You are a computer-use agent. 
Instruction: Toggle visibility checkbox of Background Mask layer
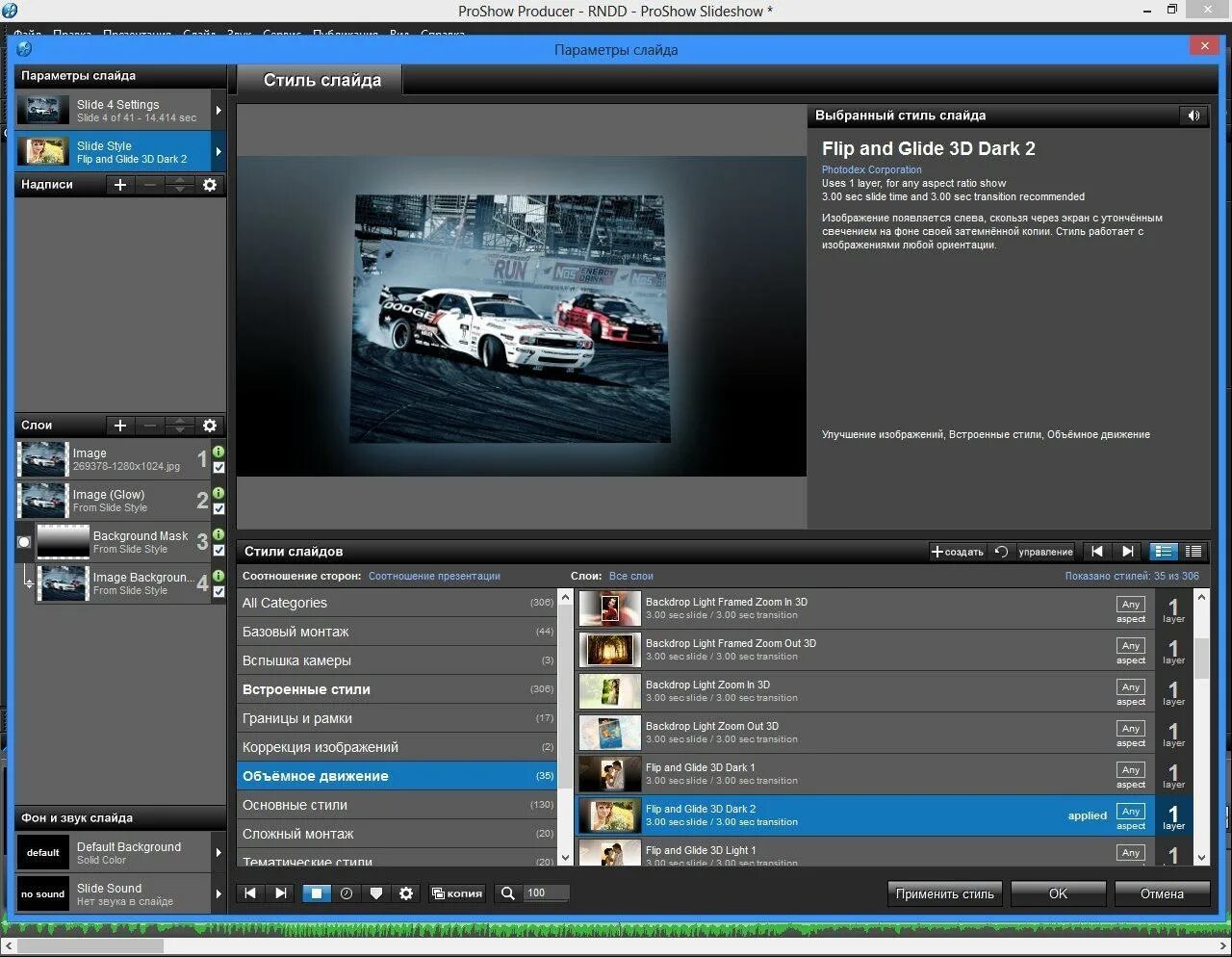point(219,552)
